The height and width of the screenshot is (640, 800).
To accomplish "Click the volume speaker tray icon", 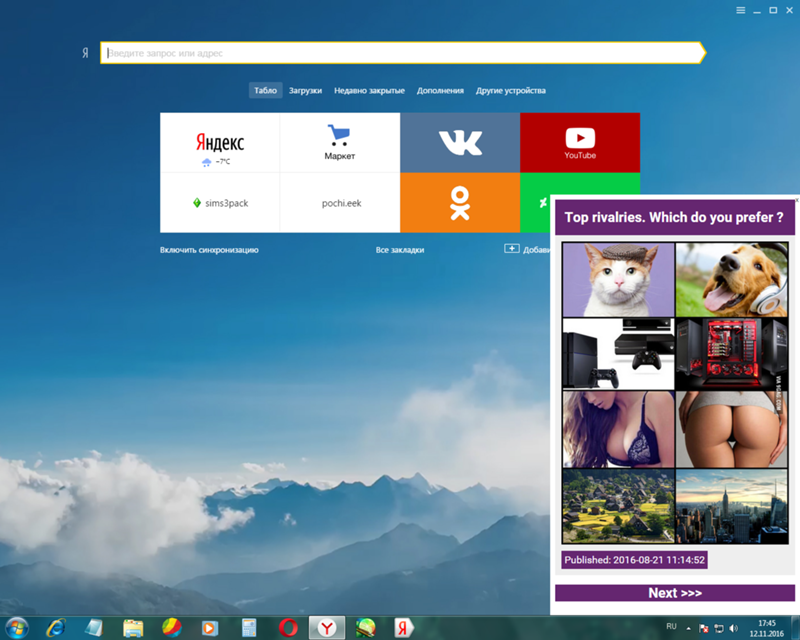I will (734, 628).
